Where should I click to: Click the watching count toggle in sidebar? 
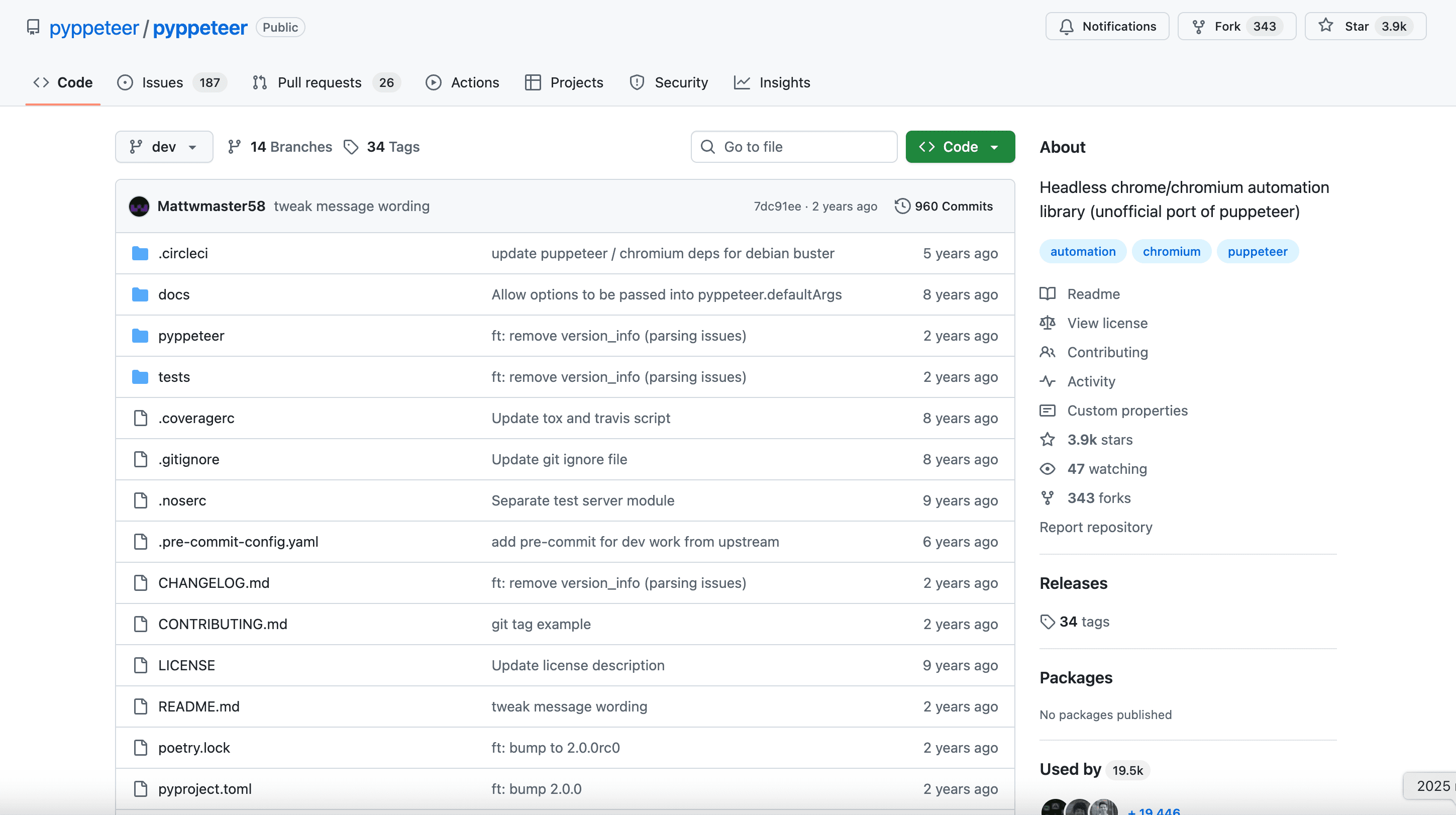click(x=1106, y=468)
